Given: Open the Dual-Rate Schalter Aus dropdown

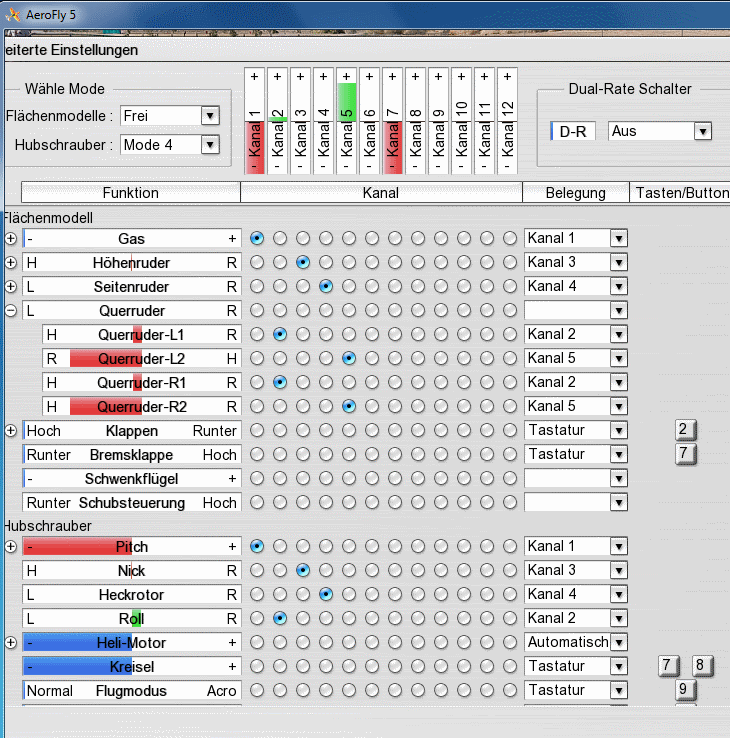Looking at the screenshot, I should click(702, 131).
